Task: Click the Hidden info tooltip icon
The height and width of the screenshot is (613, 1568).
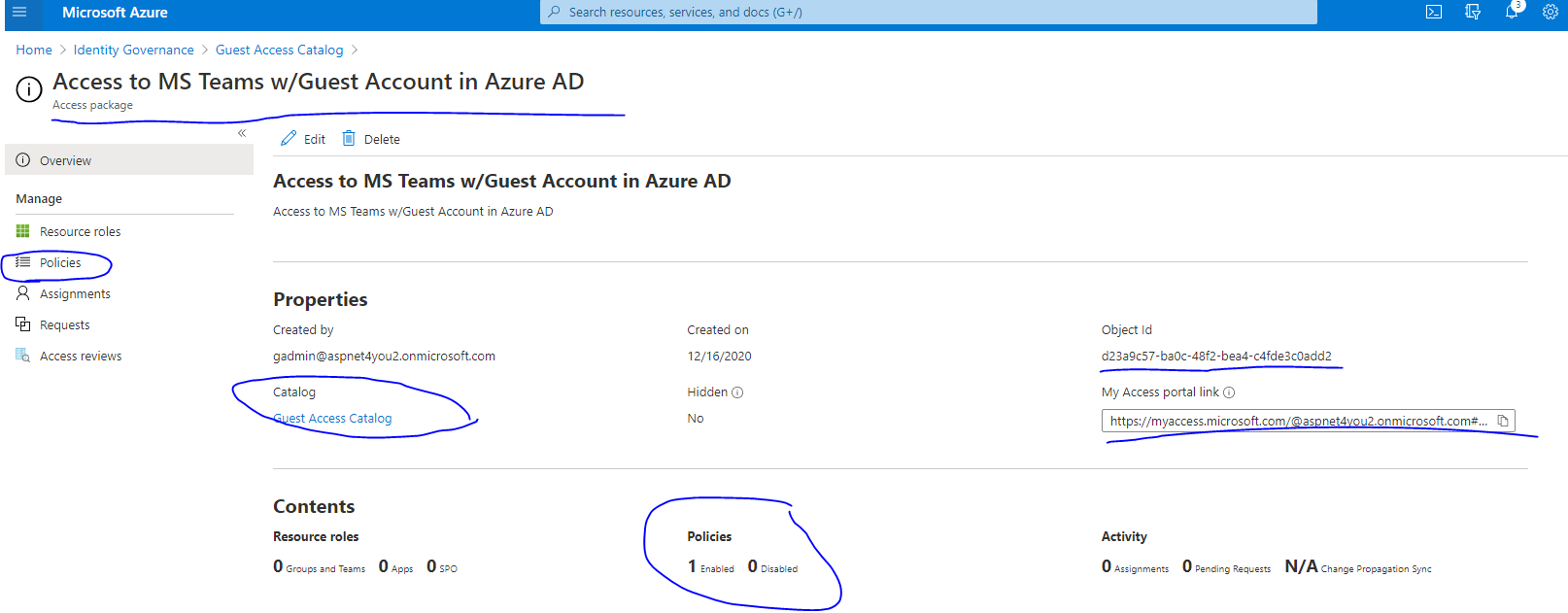Action: click(x=737, y=392)
